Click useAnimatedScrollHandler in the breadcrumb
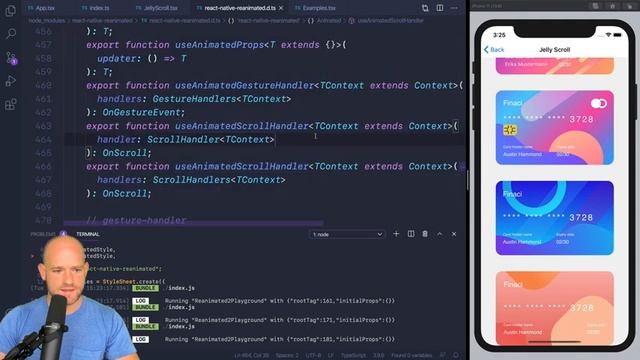The image size is (640, 360). click(x=386, y=20)
